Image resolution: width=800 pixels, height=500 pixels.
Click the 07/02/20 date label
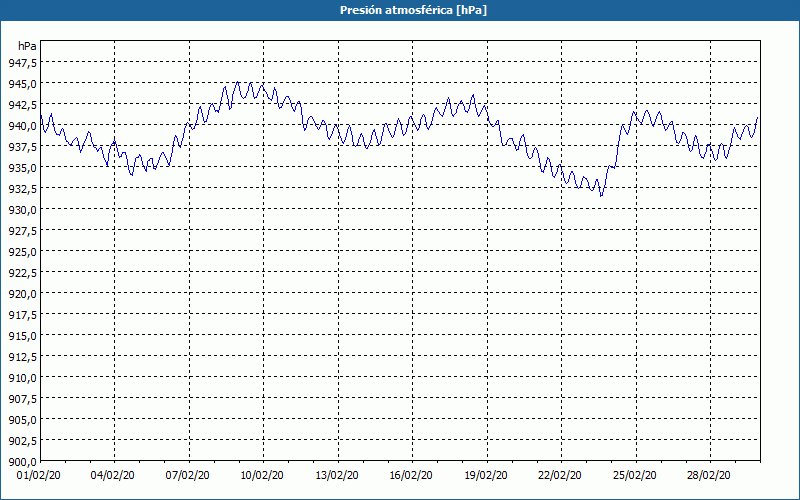(x=187, y=476)
